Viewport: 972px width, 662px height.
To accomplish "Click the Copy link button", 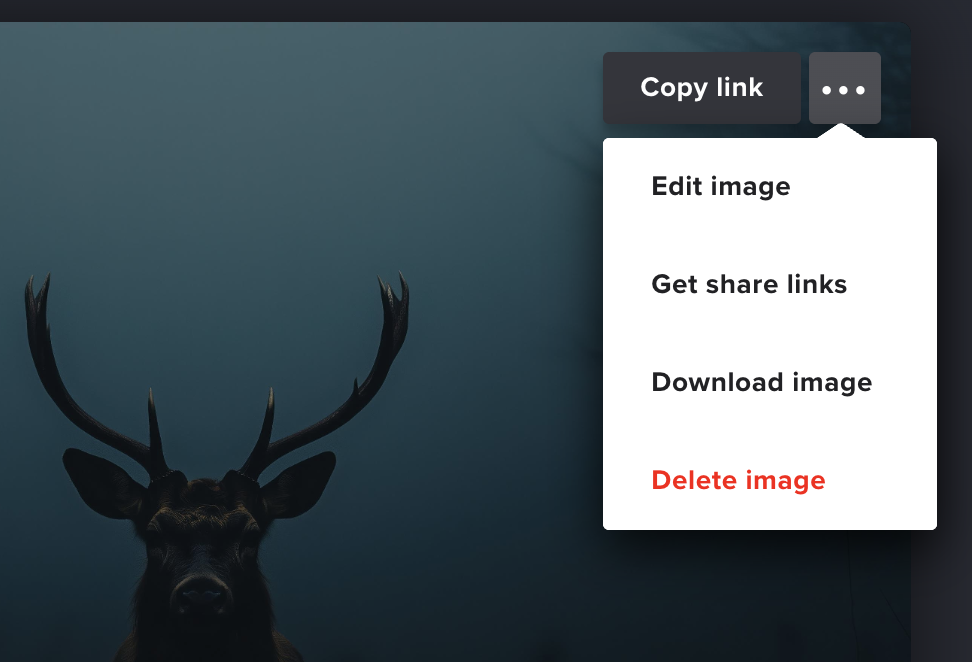I will point(701,88).
